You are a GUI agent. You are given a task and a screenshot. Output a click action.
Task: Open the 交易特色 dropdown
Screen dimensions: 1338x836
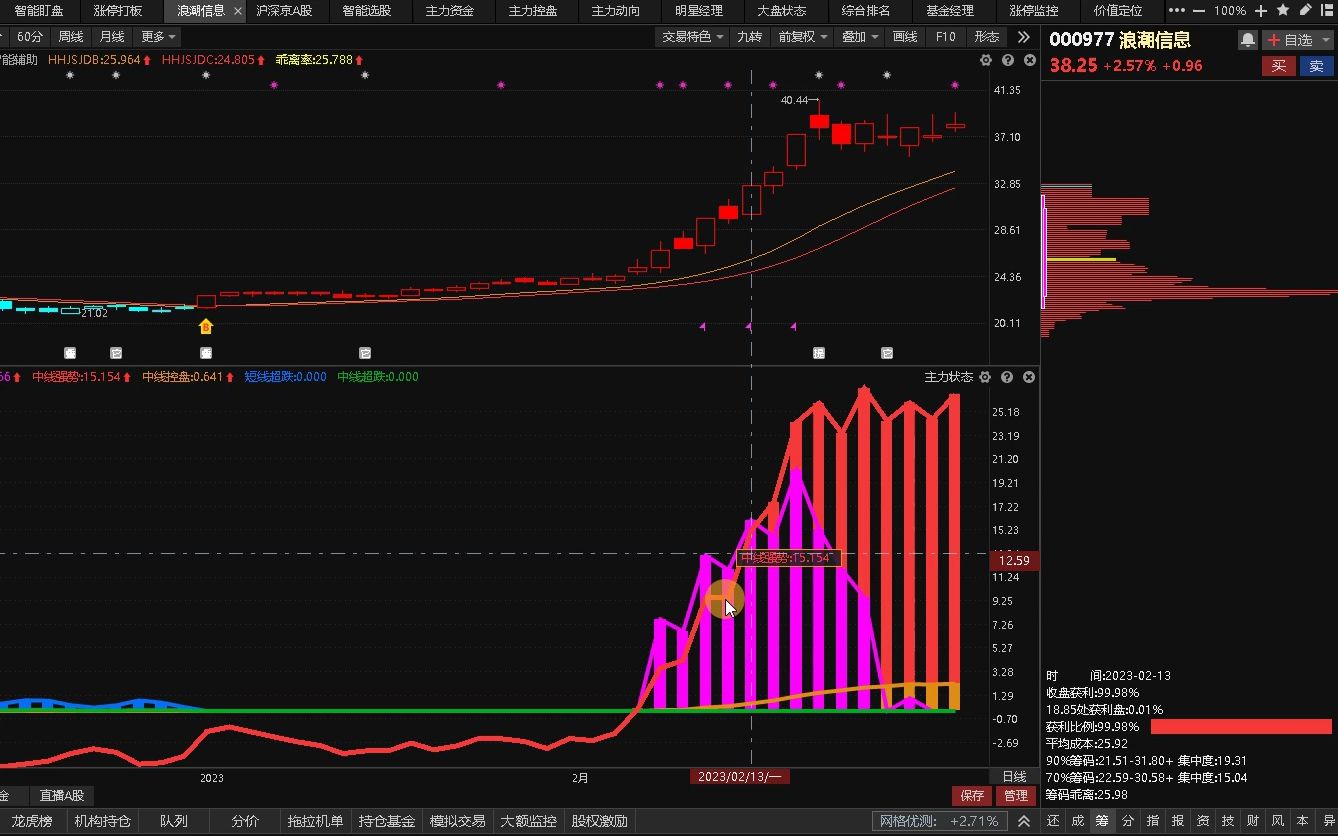pyautogui.click(x=692, y=37)
